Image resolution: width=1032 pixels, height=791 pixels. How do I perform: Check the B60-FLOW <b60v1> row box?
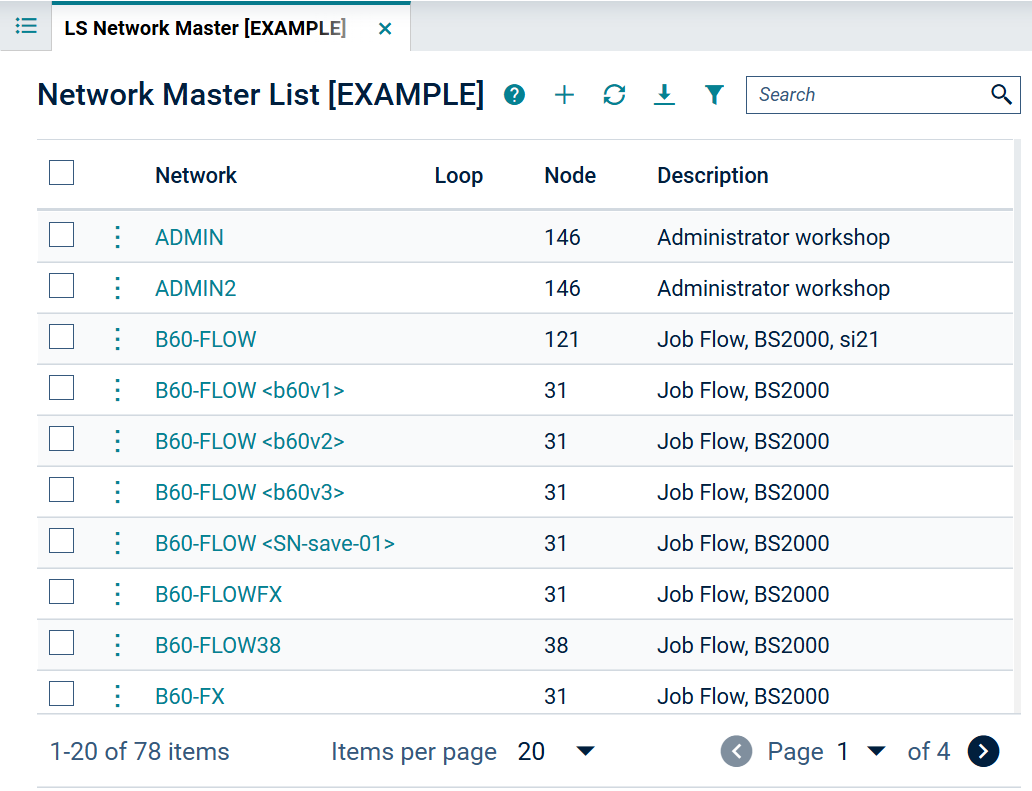coord(61,388)
